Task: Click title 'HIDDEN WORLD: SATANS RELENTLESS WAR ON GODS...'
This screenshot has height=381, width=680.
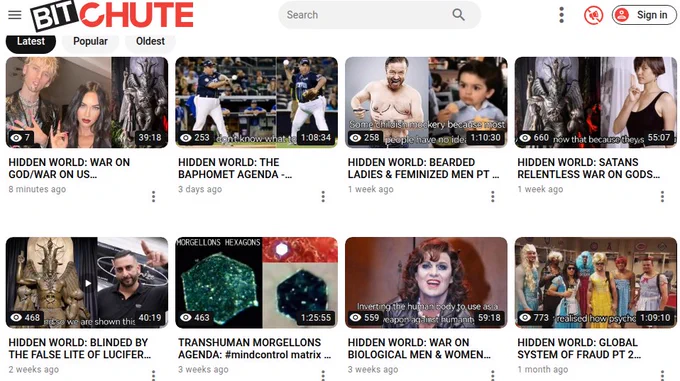Action: click(588, 168)
